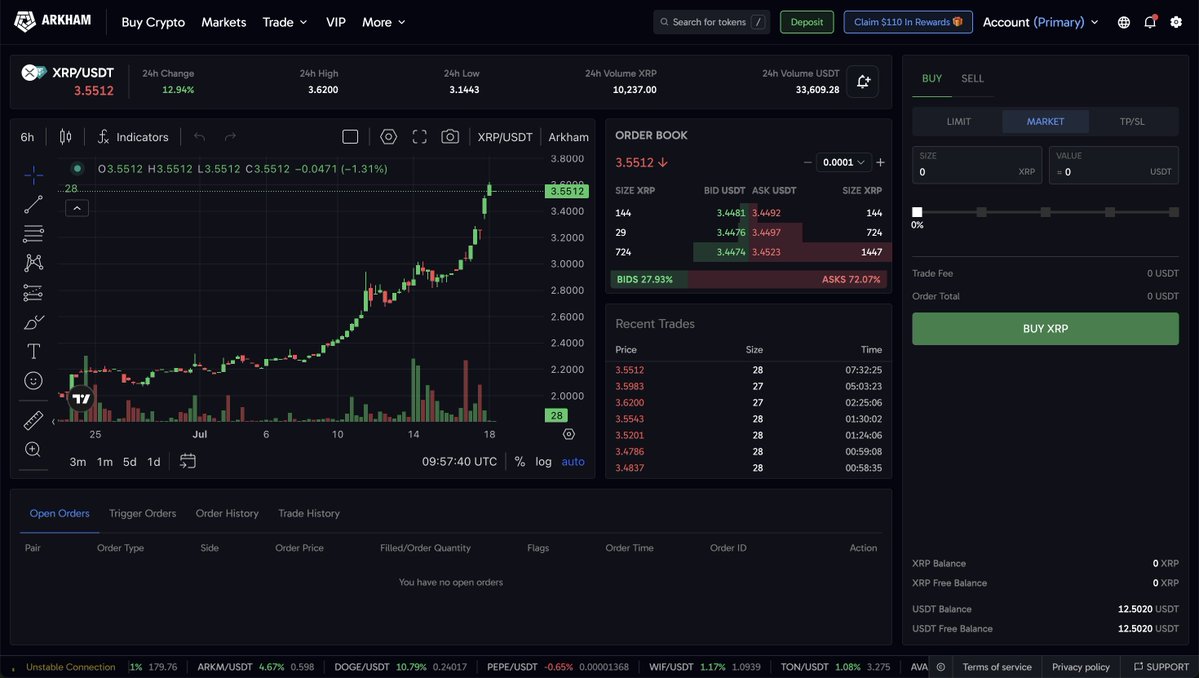The width and height of the screenshot is (1199, 678).
Task: Select the crosshair cursor tool
Action: point(33,175)
